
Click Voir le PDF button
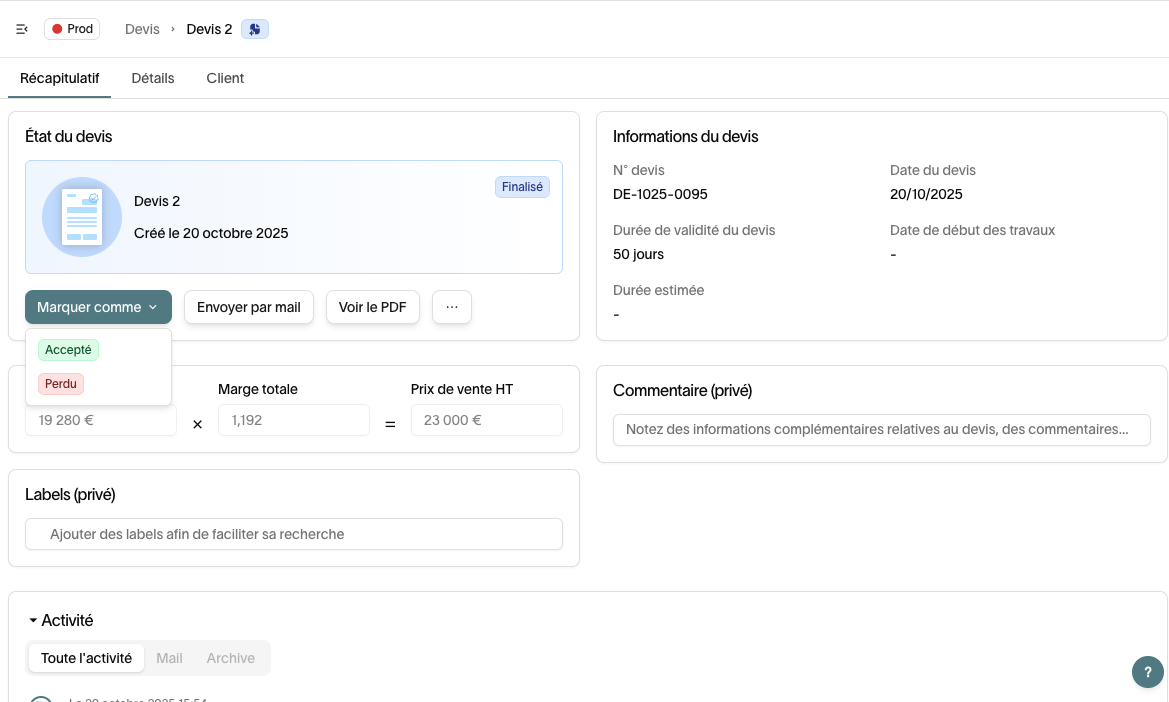click(x=372, y=307)
